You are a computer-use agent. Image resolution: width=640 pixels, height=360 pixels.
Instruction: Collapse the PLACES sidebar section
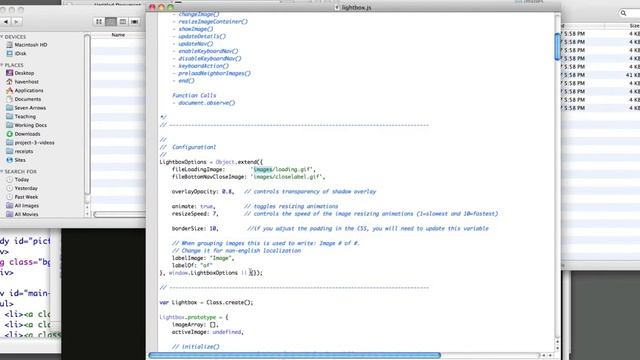tap(2, 65)
